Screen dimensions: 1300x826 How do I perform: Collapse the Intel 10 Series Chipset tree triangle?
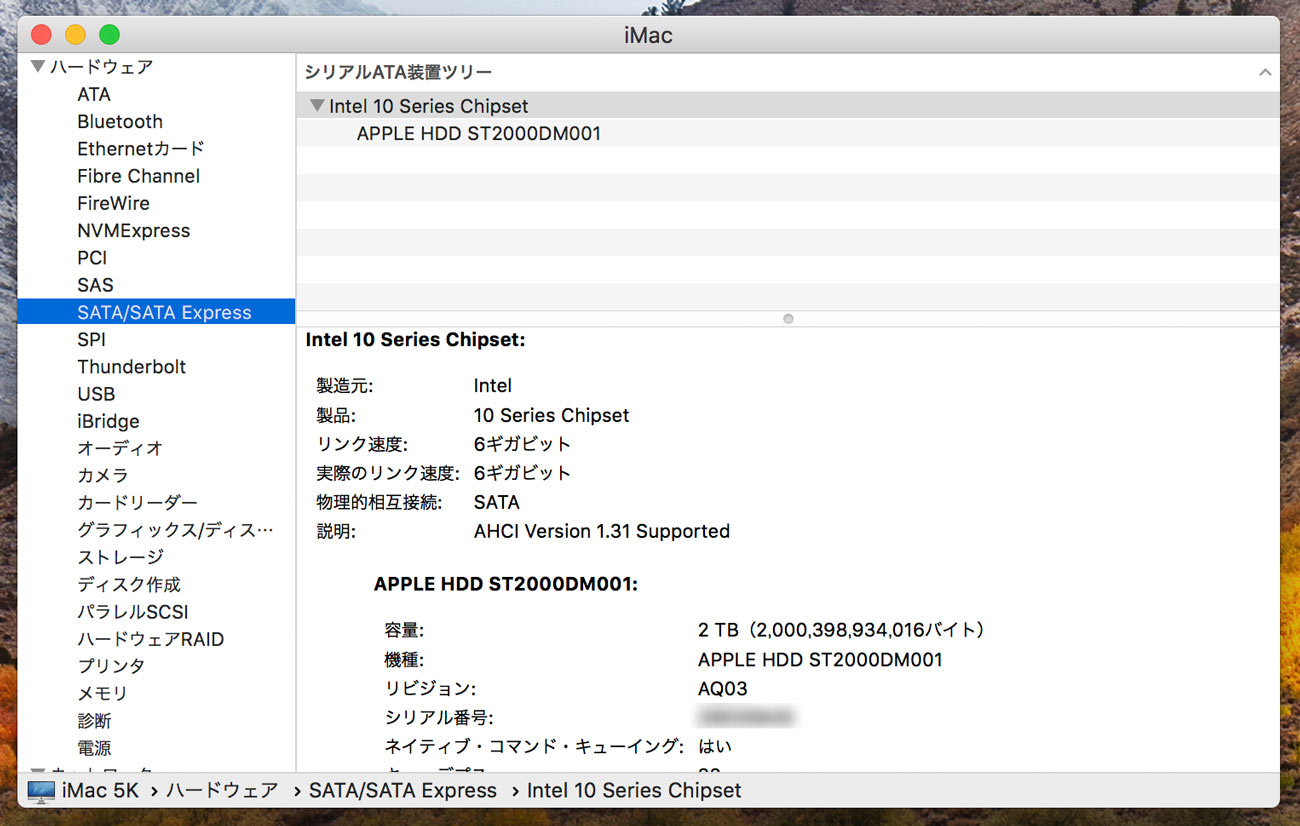tap(317, 105)
